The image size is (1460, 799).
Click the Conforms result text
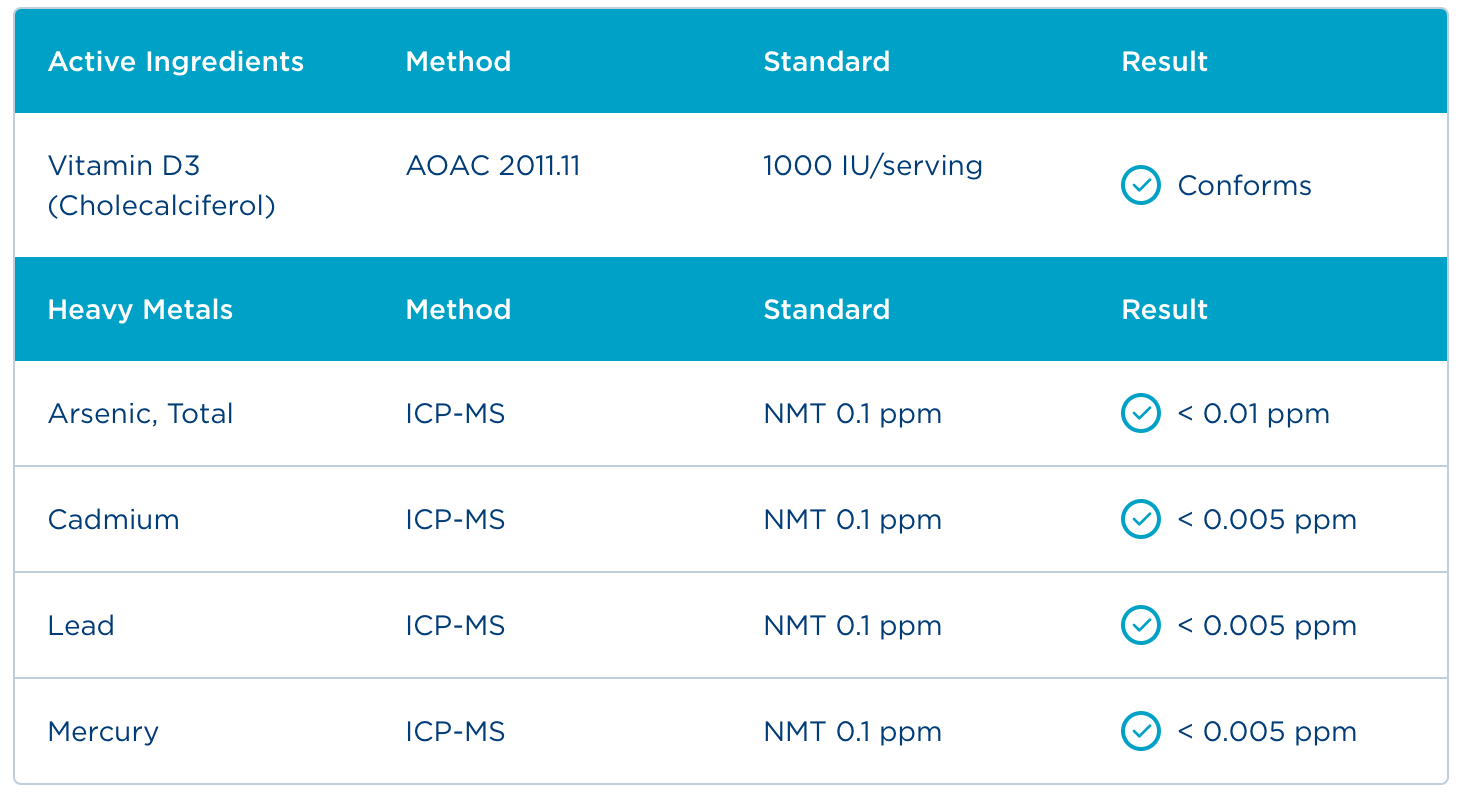[x=1244, y=186]
